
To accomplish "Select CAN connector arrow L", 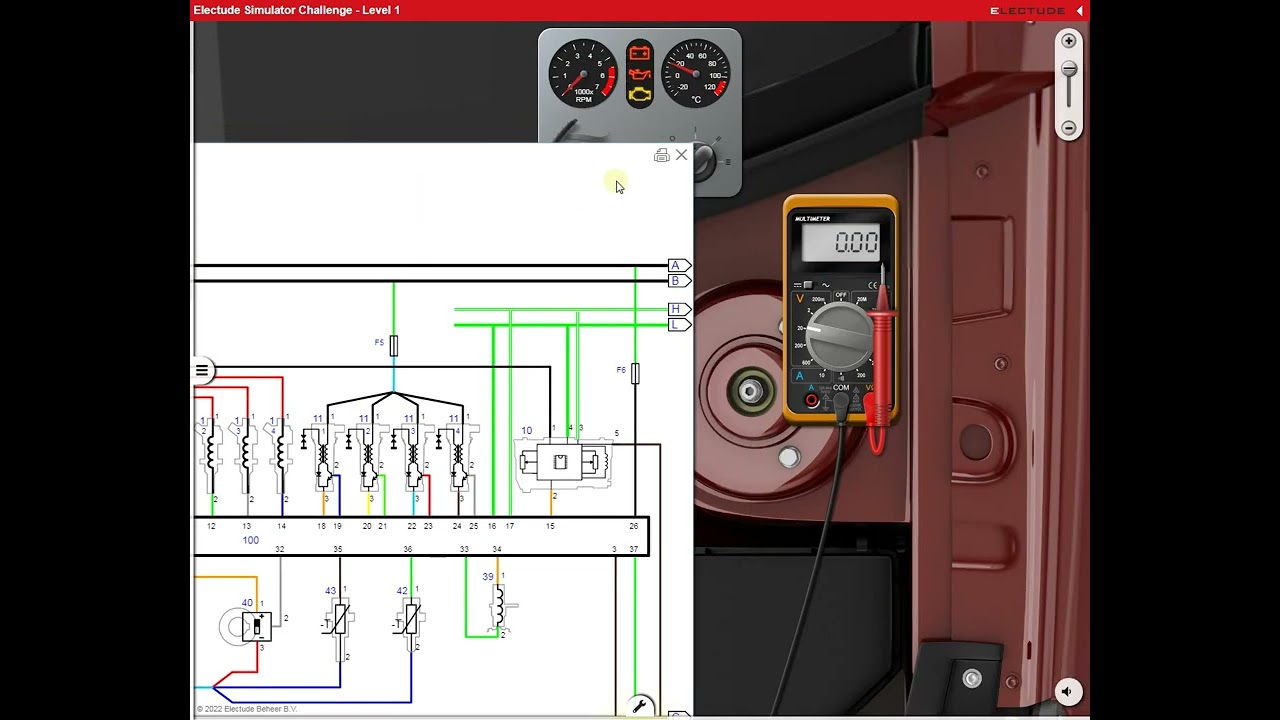I will (679, 325).
